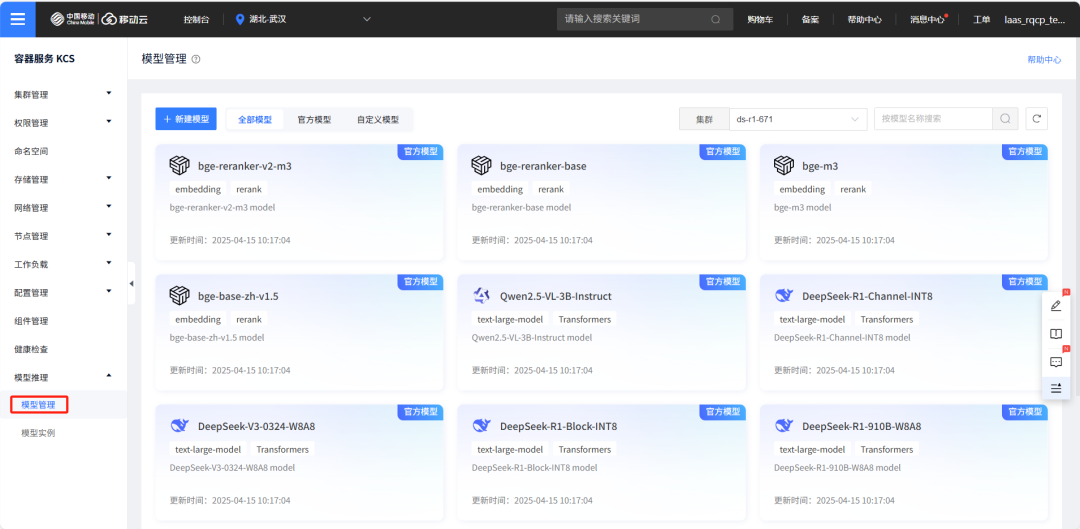Click the 新建模型 button
Viewport: 1080px width, 529px height.
click(x=186, y=118)
